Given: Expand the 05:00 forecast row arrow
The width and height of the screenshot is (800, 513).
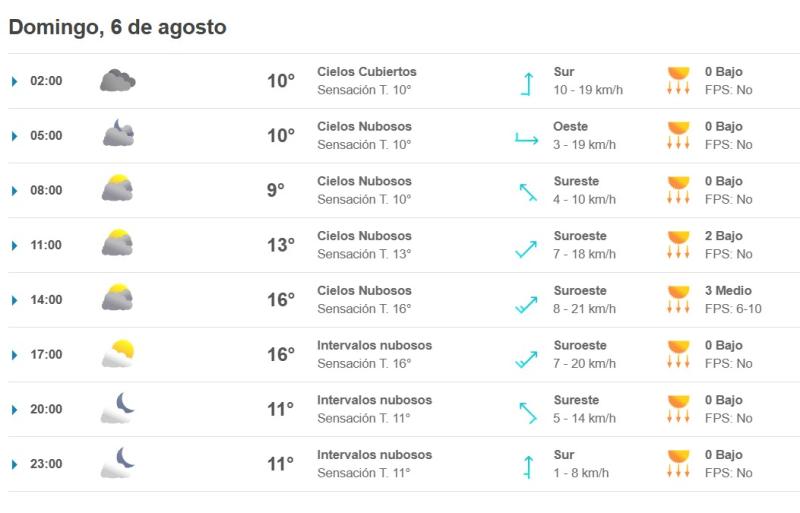Looking at the screenshot, I should point(14,136).
